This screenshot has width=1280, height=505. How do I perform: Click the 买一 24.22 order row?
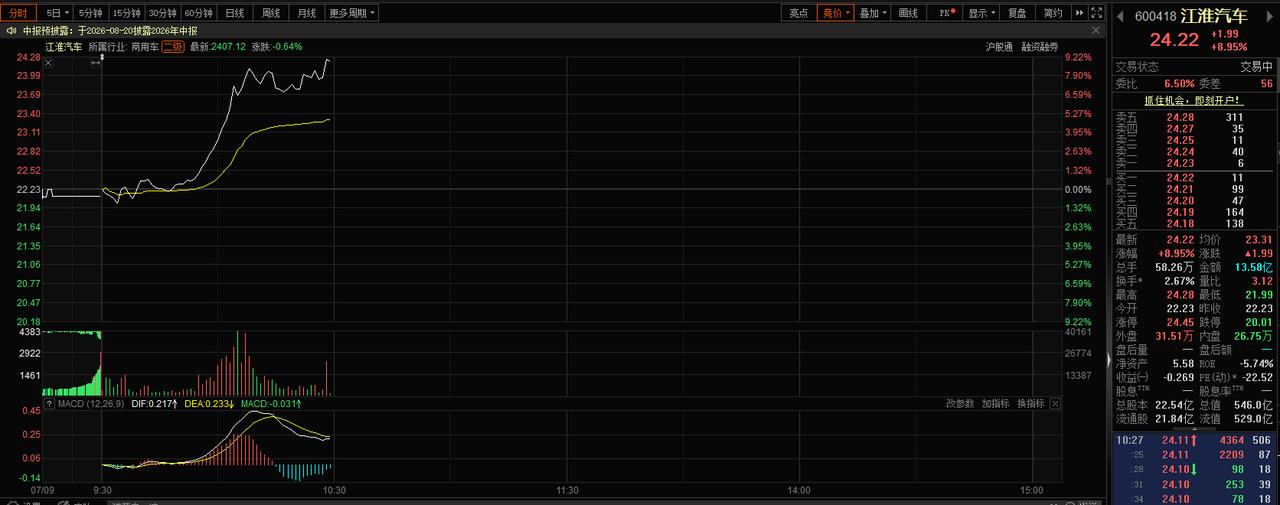(1195, 177)
